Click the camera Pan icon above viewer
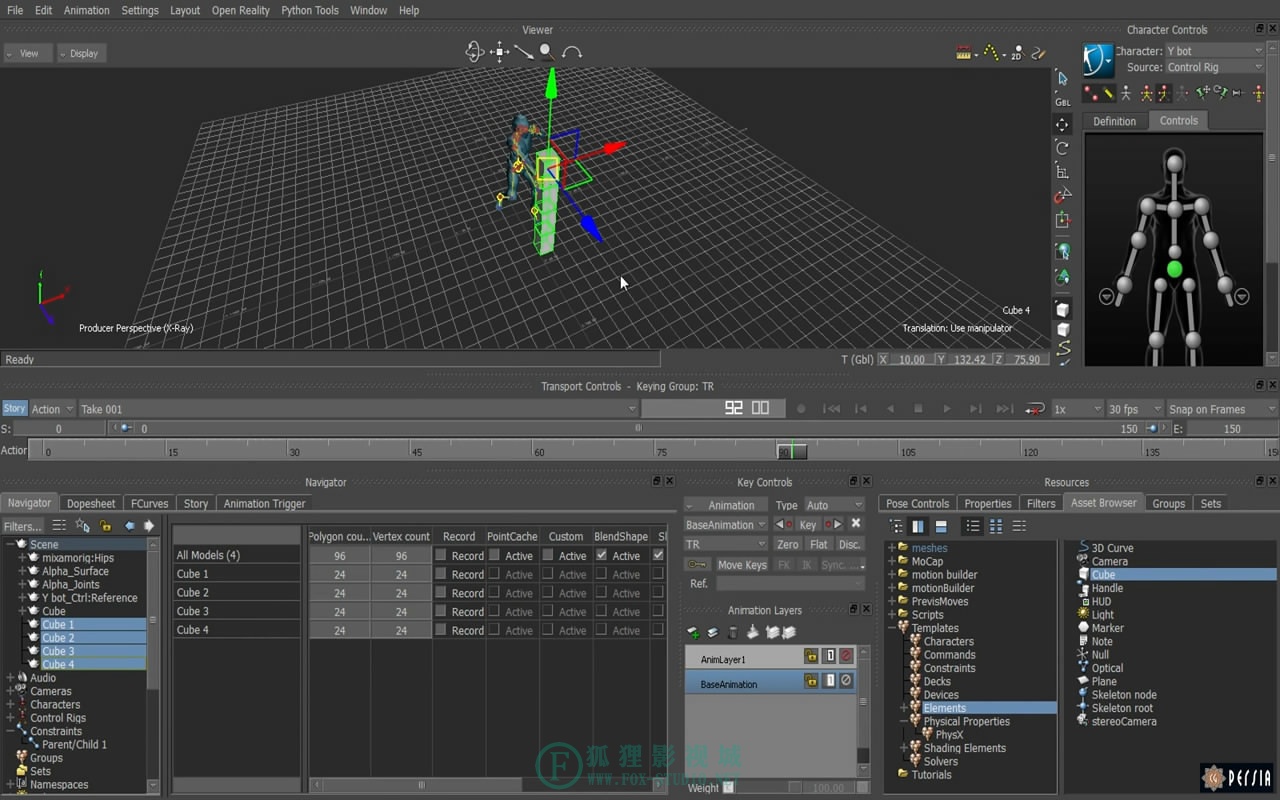 499,52
